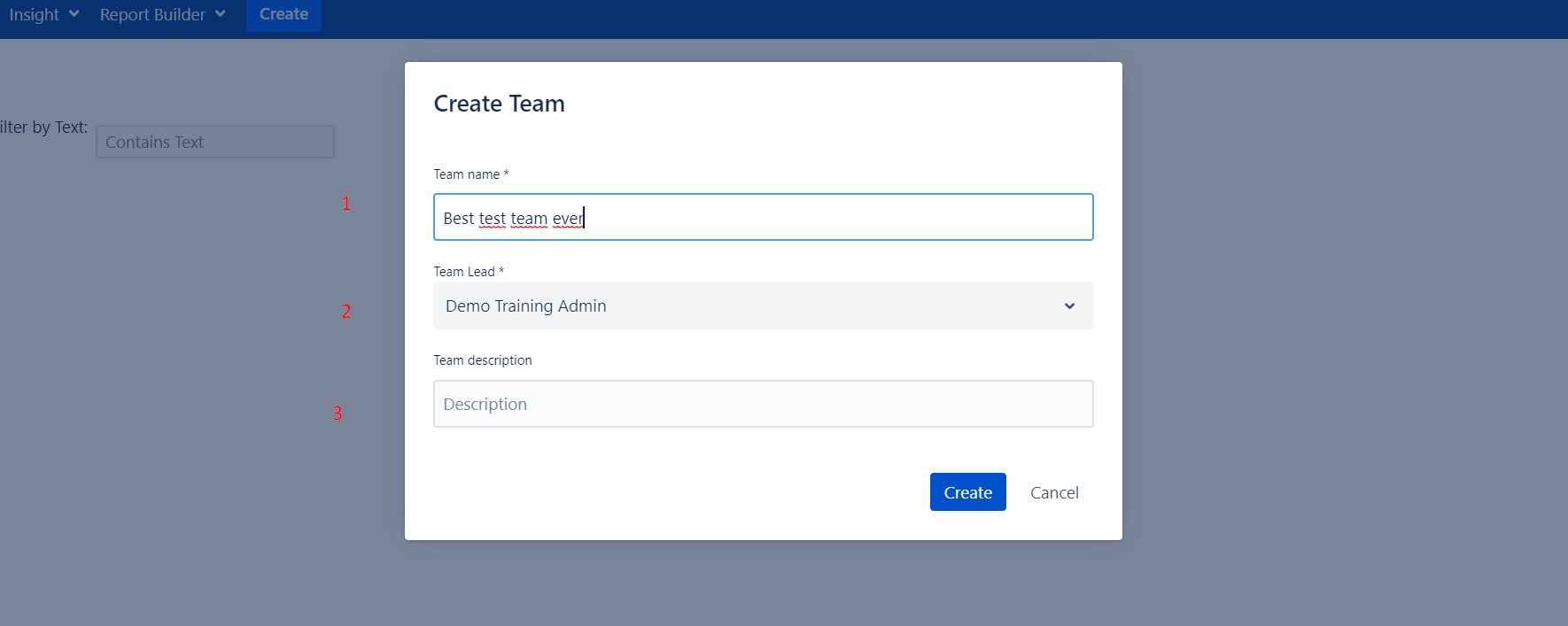The image size is (1568, 626).
Task: Open the Report Builder menu
Action: [152, 14]
